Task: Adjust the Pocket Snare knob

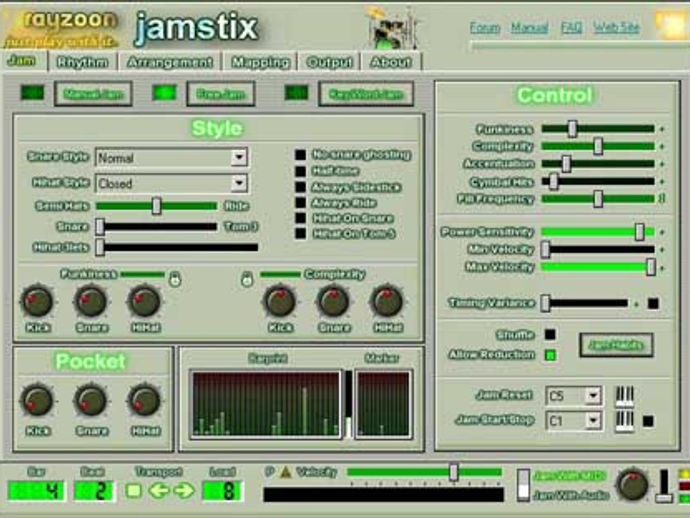Action: click(91, 400)
